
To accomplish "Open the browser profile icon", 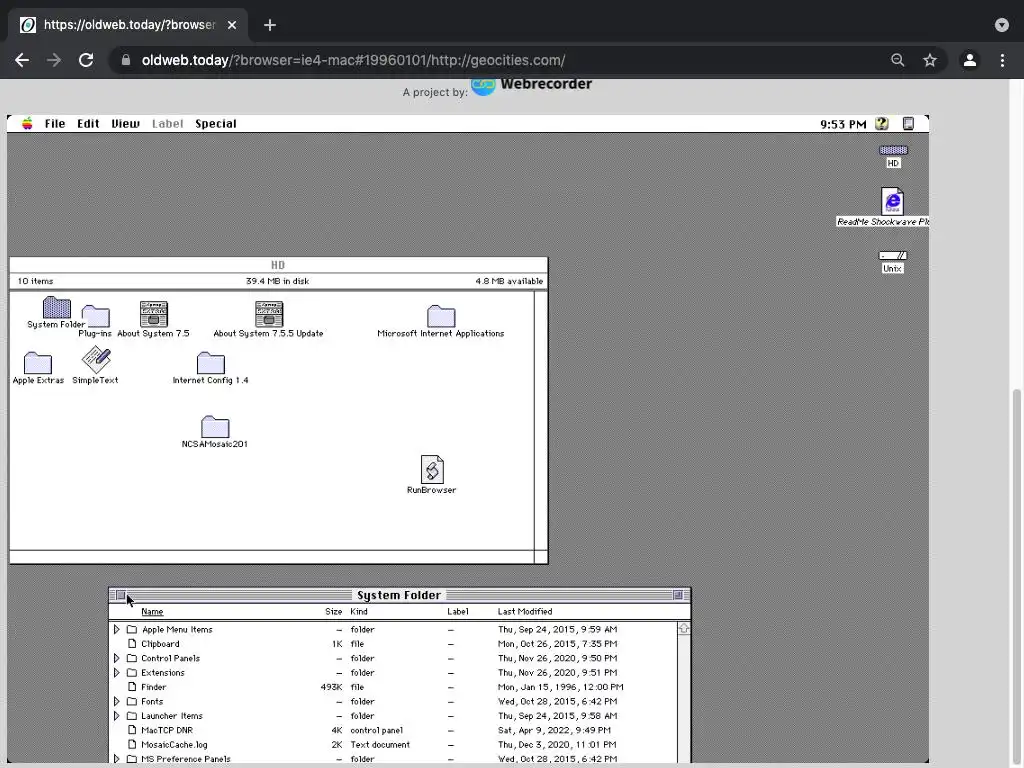I will (970, 60).
